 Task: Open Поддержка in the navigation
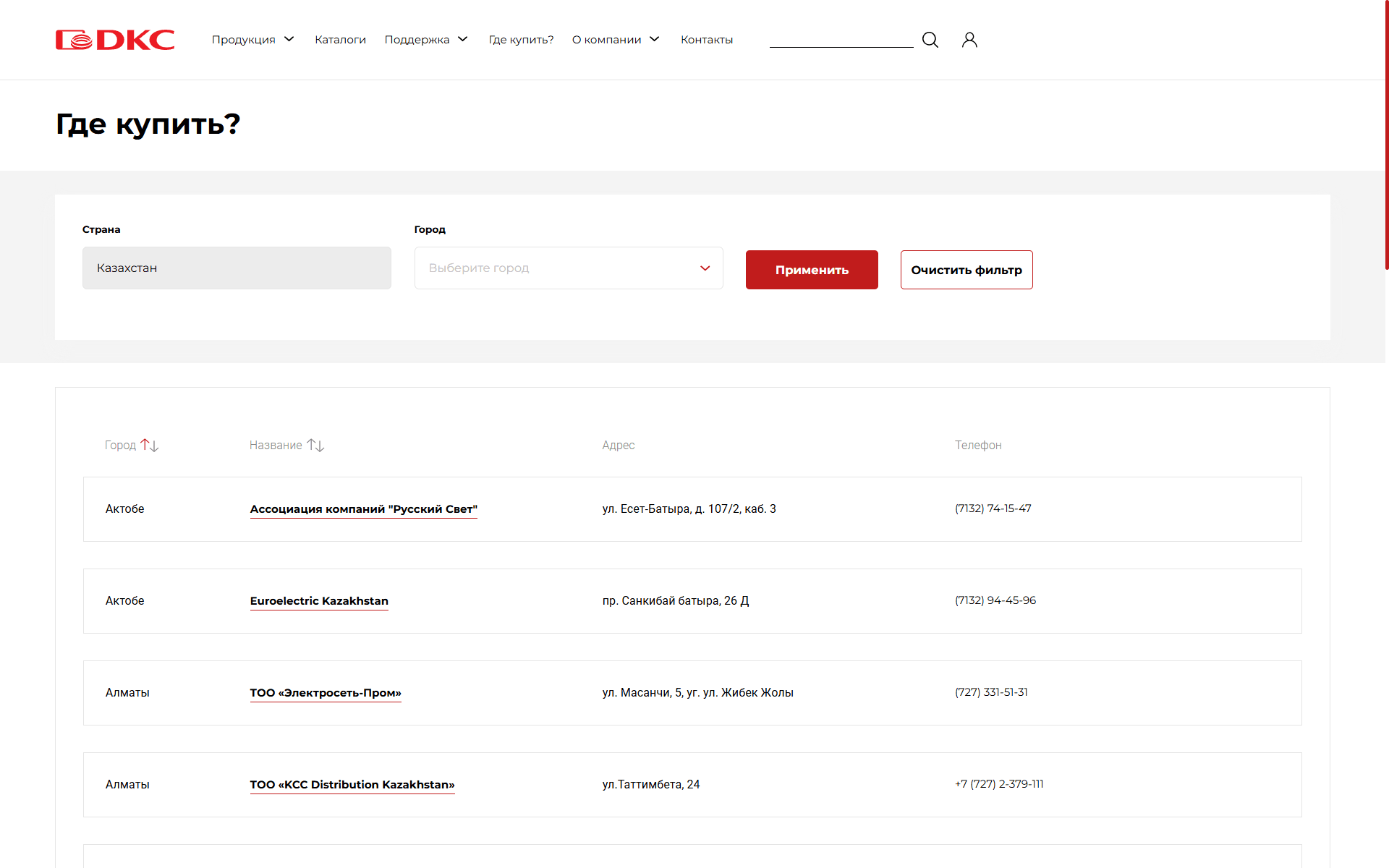click(x=417, y=40)
